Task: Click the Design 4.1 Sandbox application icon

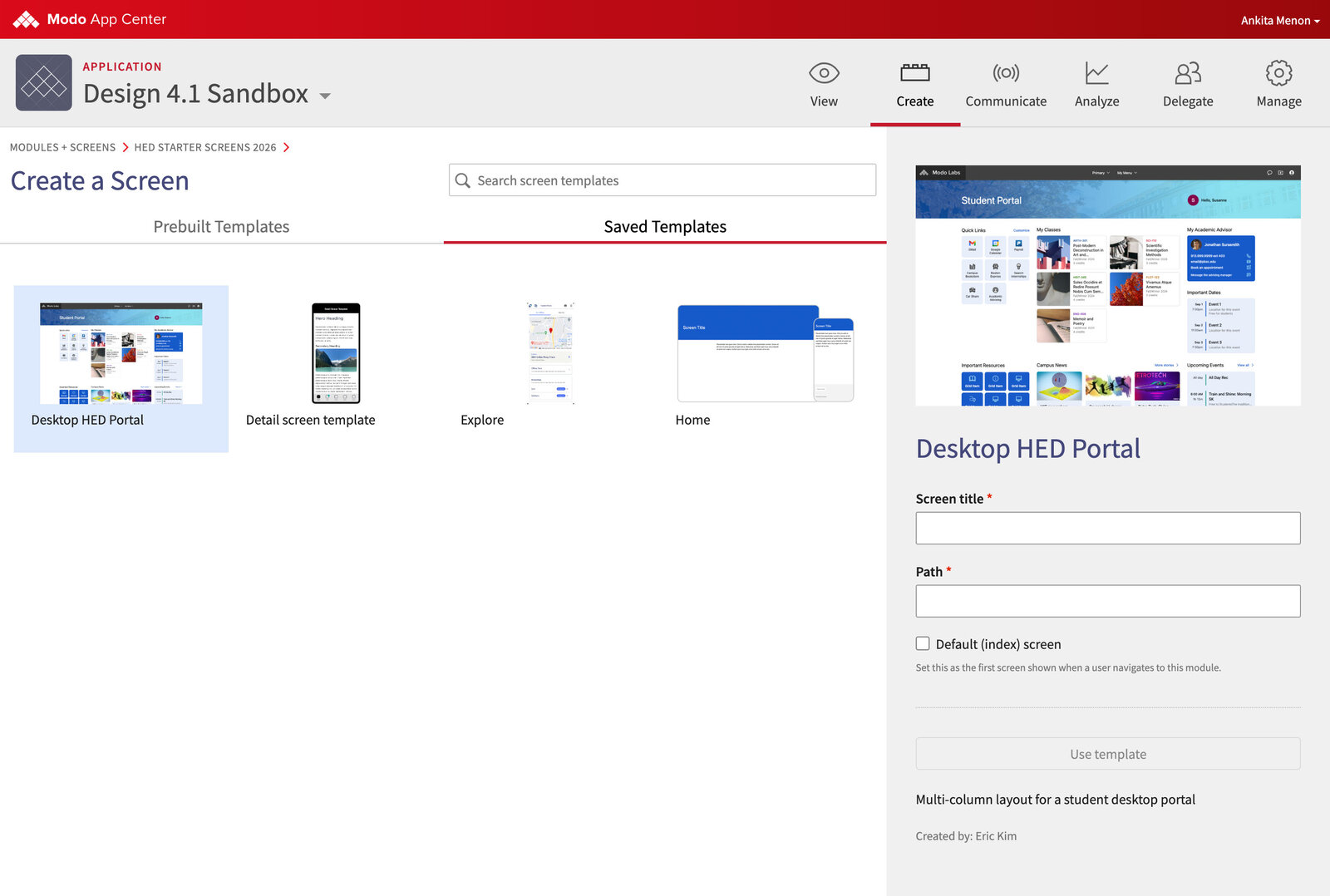Action: (x=44, y=83)
